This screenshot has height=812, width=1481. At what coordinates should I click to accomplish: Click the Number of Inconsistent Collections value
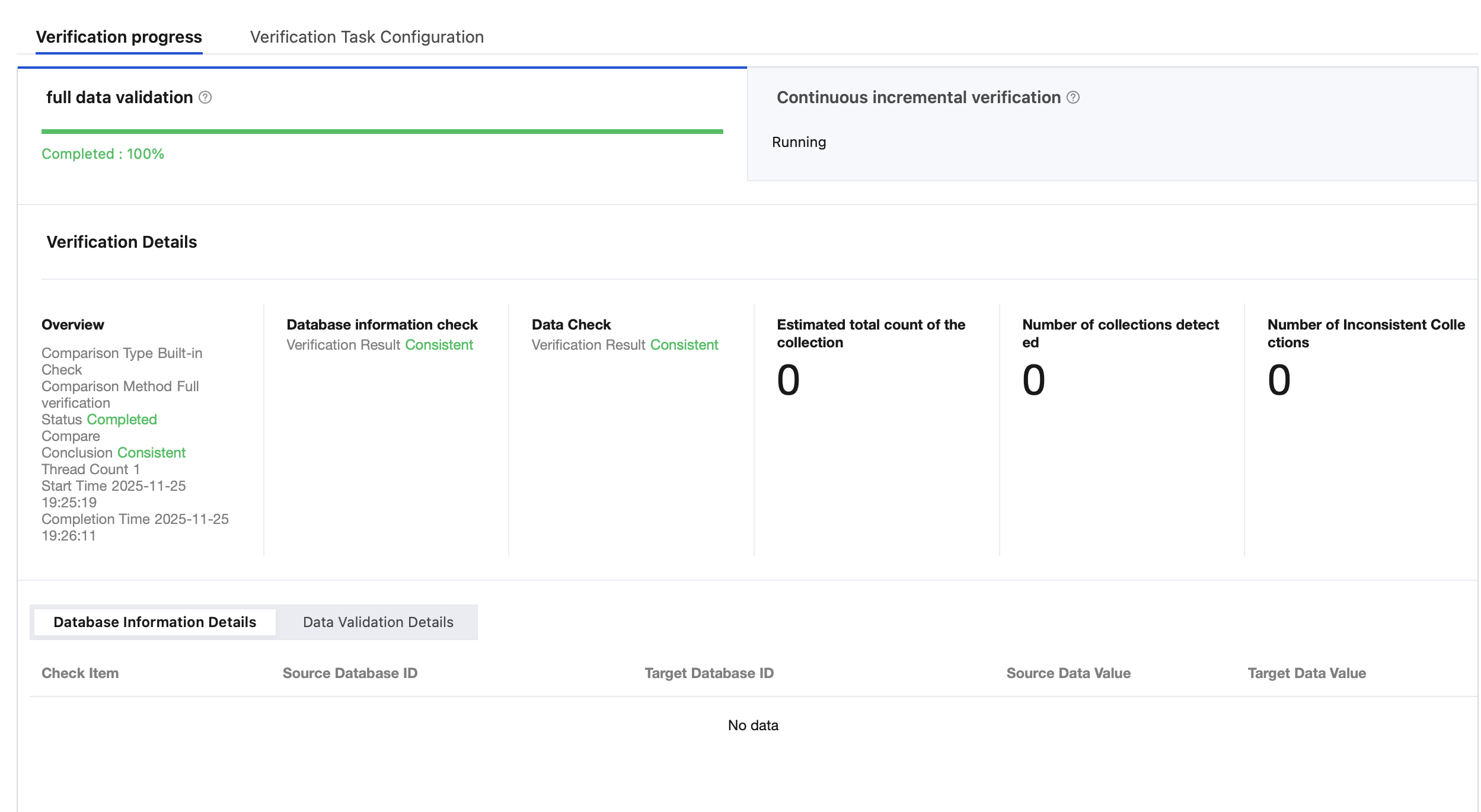(1279, 380)
